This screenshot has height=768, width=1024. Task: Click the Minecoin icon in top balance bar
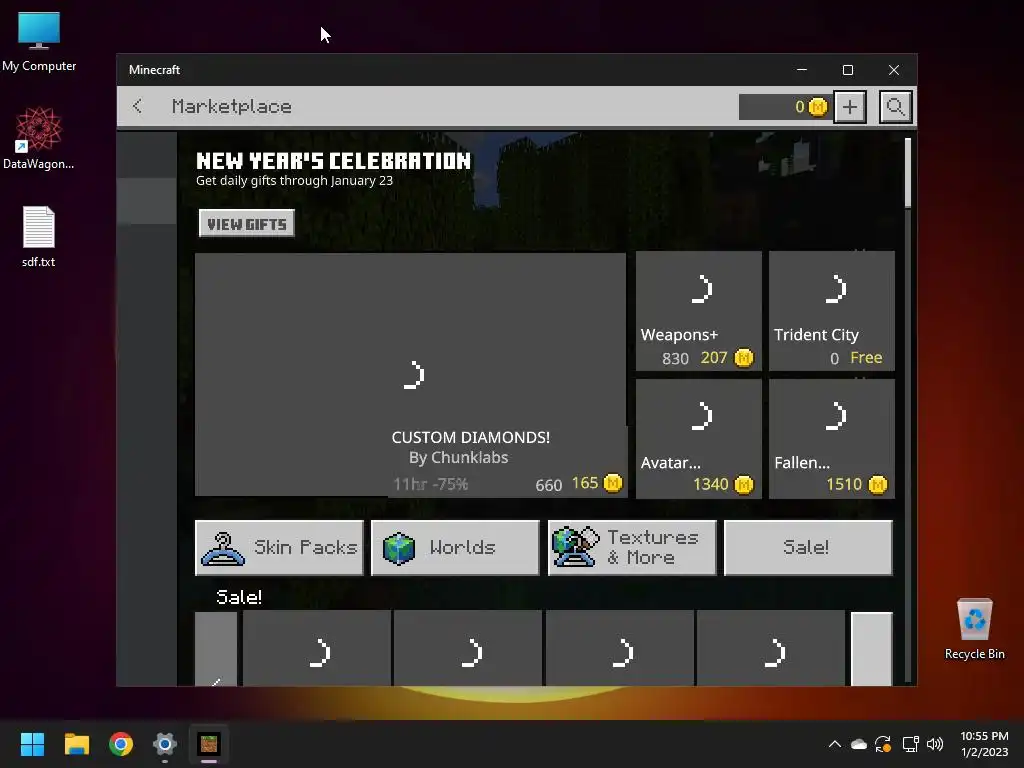pos(818,106)
